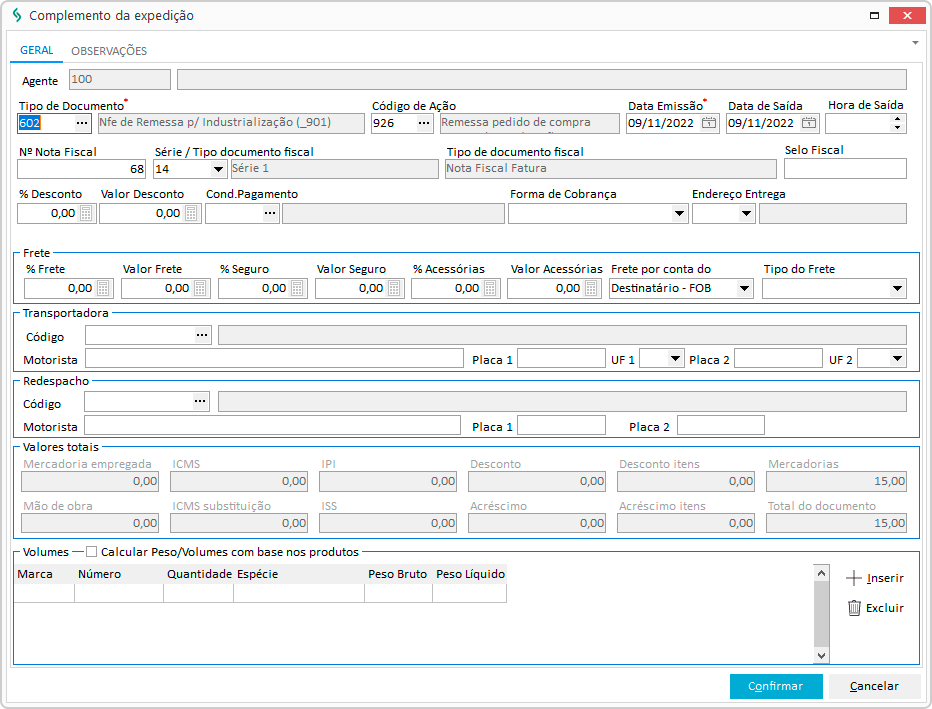932x709 pixels.
Task: Open the Tipo de Documento lookup ellipsis
Action: tap(82, 123)
